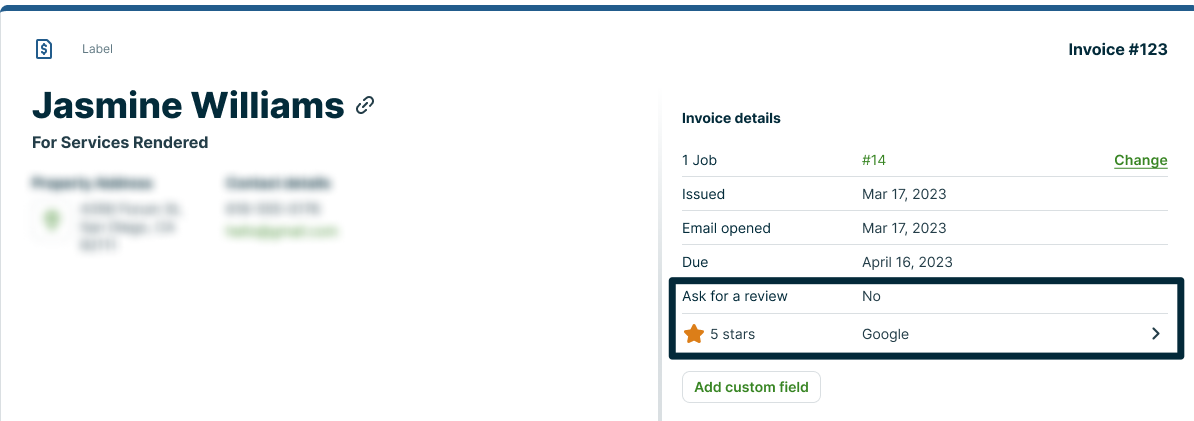The height and width of the screenshot is (421, 1194).
Task: Click the orange 5 stars icon
Action: [694, 334]
